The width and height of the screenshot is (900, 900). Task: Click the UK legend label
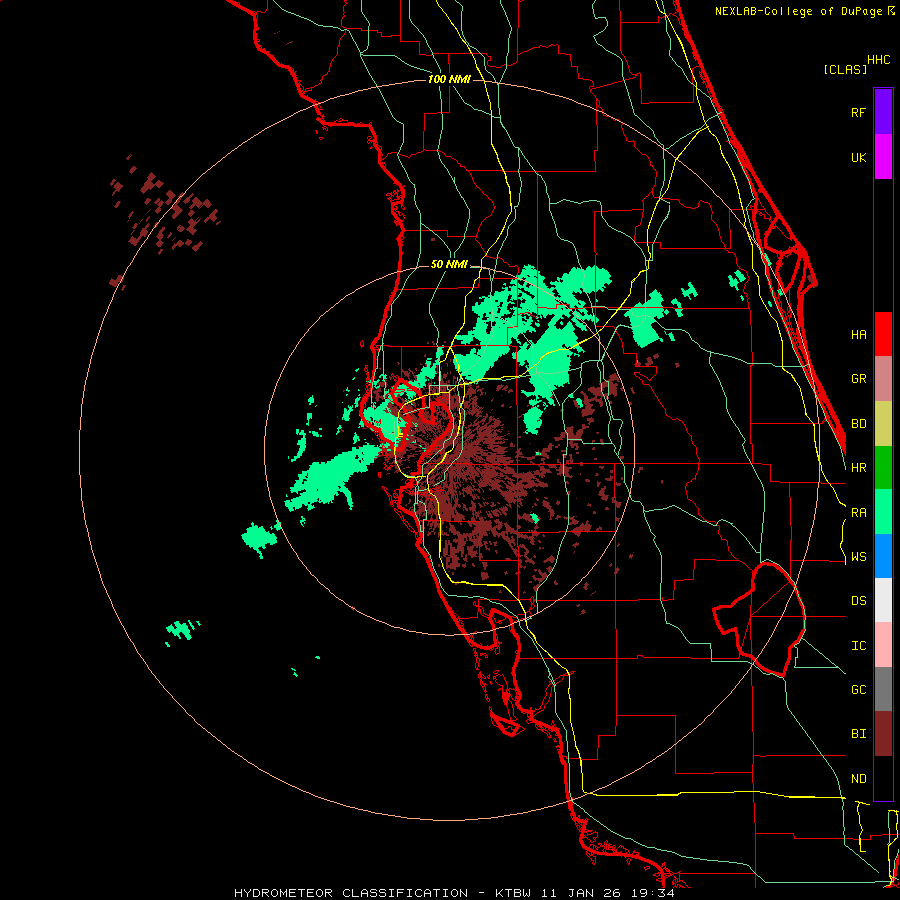click(x=858, y=157)
